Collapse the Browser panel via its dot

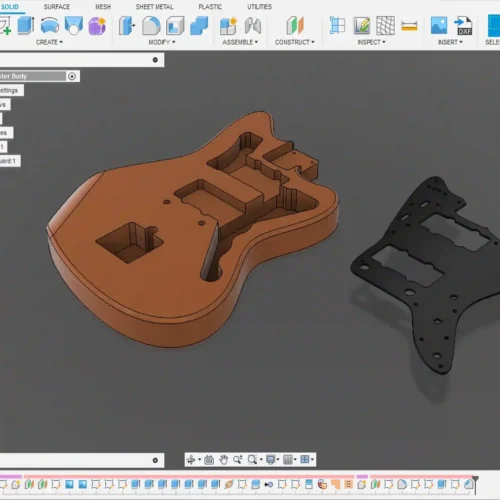(155, 60)
